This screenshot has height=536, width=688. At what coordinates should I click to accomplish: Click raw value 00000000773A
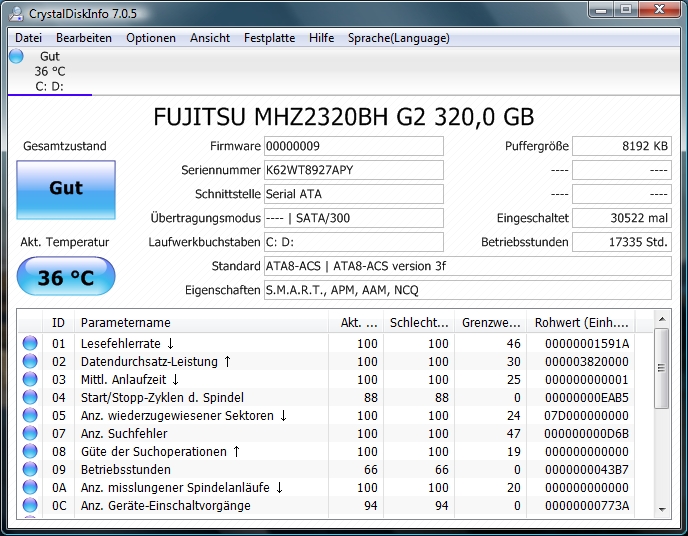pyautogui.click(x=587, y=505)
